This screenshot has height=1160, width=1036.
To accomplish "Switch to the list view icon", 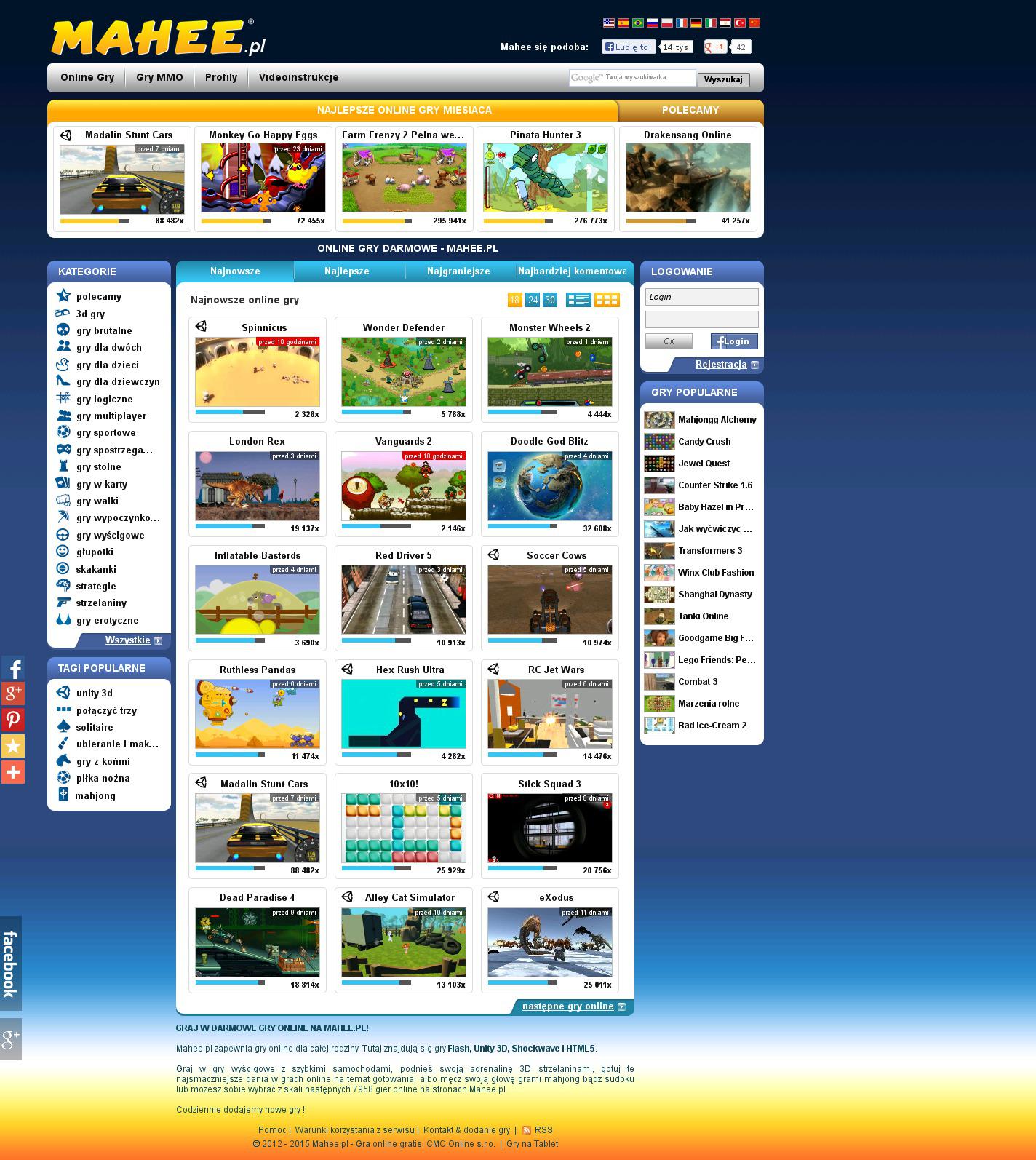I will click(x=578, y=300).
